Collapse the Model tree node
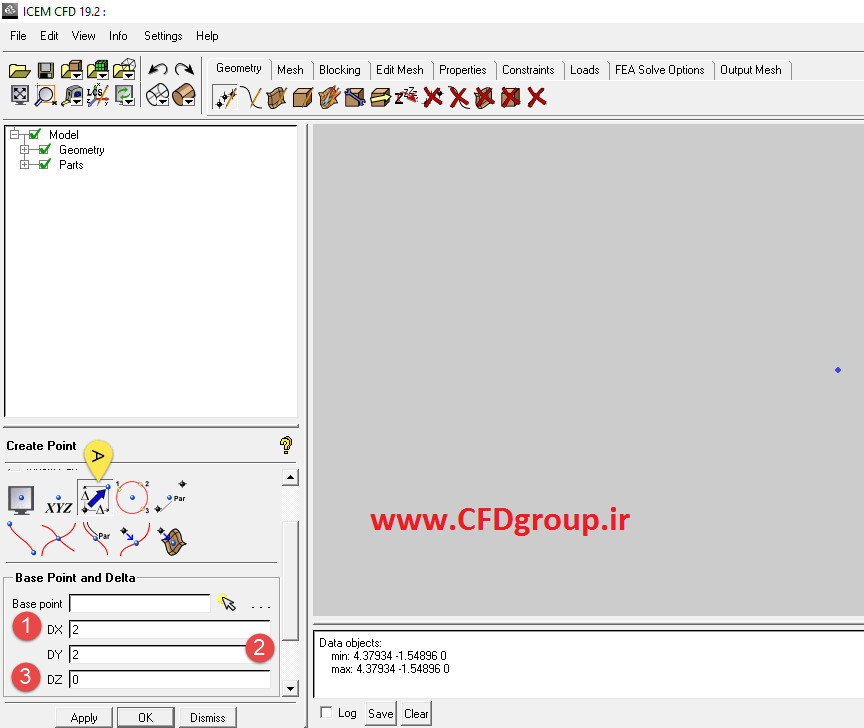864x728 pixels. tap(14, 134)
